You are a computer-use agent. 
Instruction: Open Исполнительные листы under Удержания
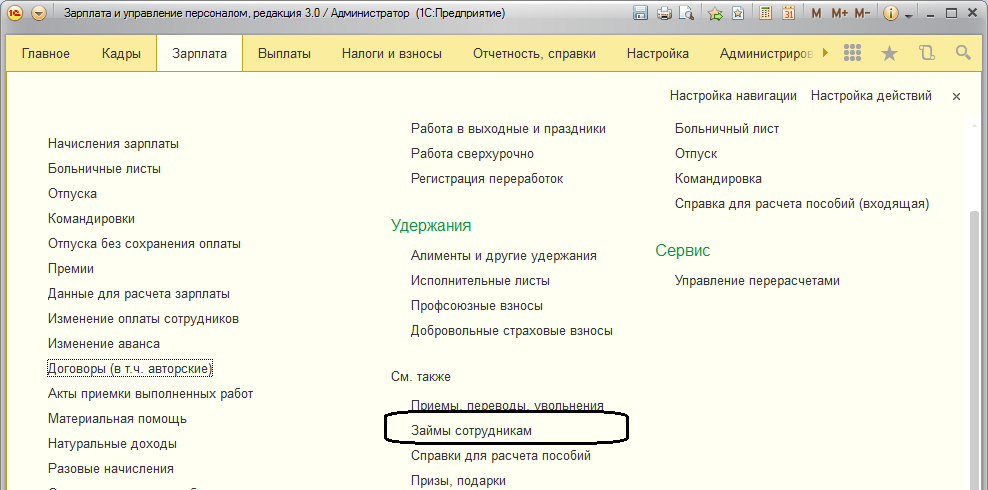pyautogui.click(x=480, y=281)
